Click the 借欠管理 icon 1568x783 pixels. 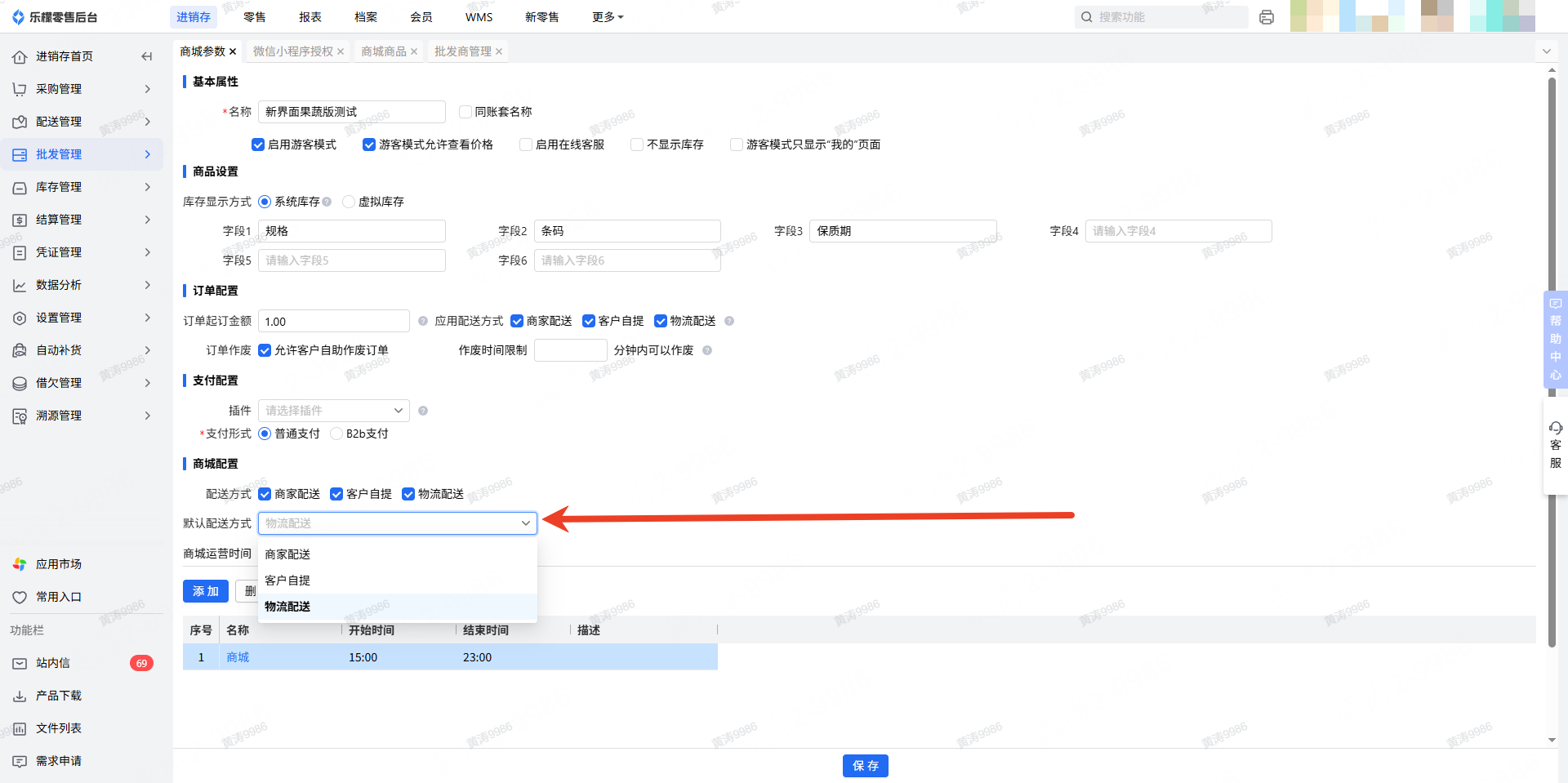click(x=20, y=383)
